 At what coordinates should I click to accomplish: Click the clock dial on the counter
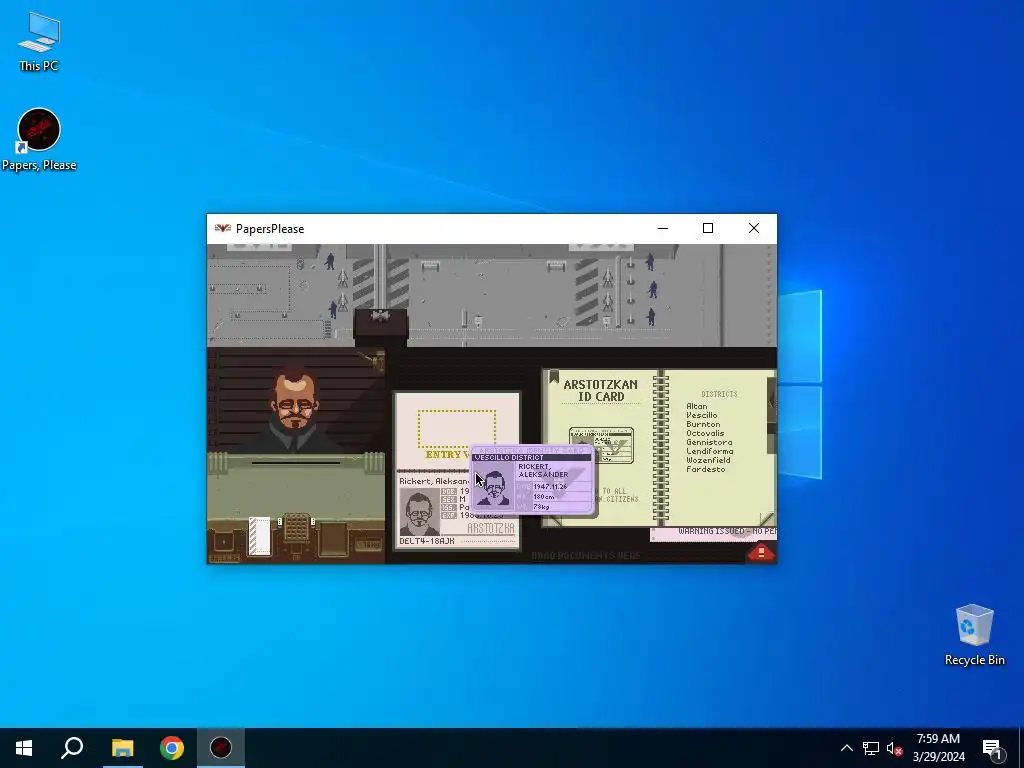point(223,542)
